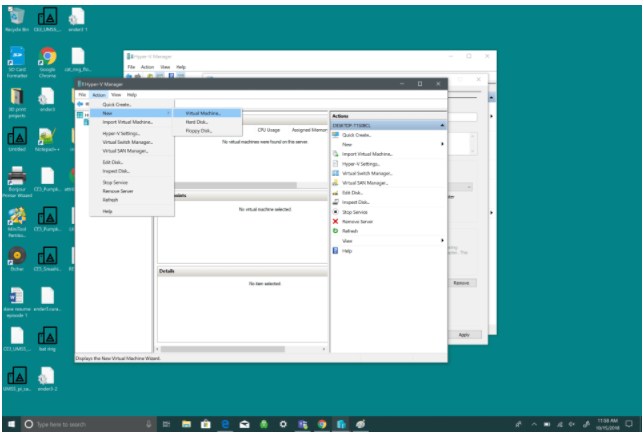Image resolution: width=644 pixels, height=445 pixels.
Task: Choose Edit Disk in Action menu
Action: click(131, 162)
